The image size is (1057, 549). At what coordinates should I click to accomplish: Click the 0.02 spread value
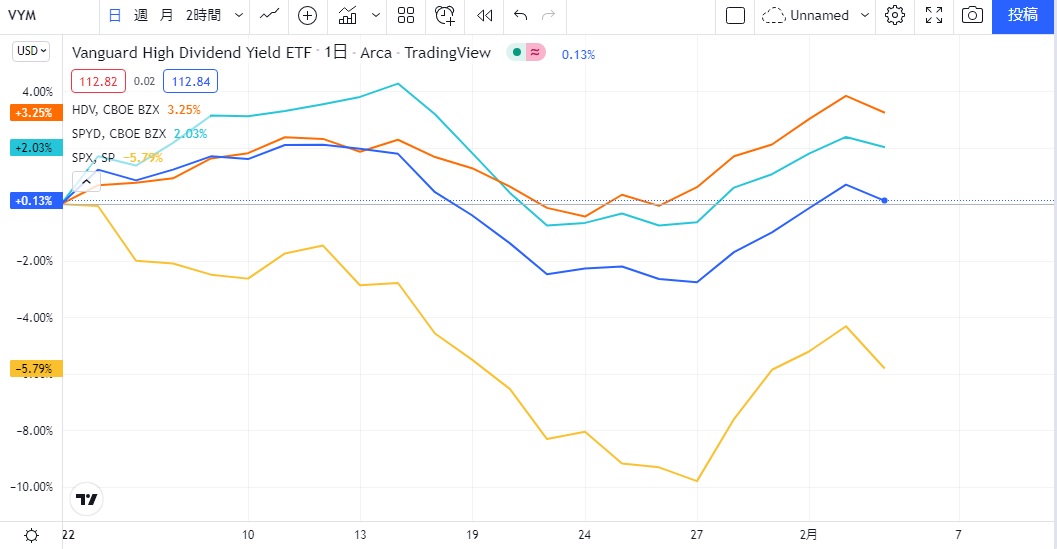pyautogui.click(x=144, y=82)
